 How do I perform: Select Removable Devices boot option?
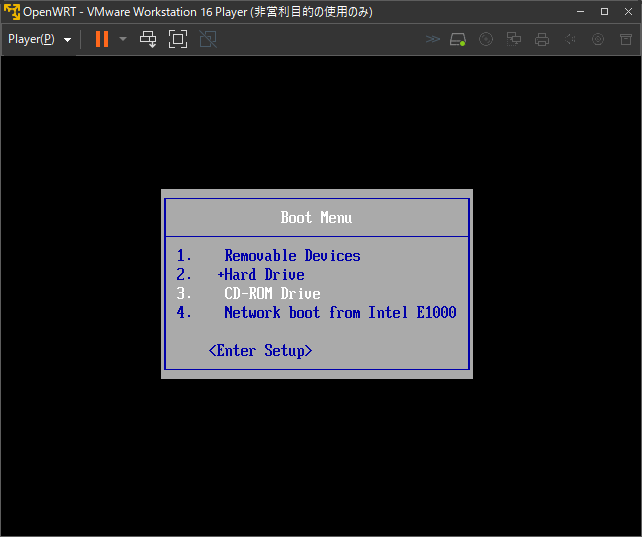[x=292, y=256]
